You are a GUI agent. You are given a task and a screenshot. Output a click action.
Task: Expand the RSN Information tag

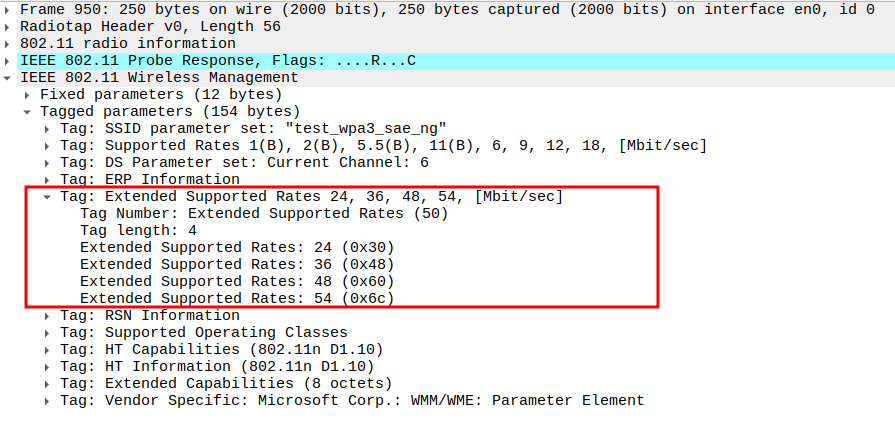point(48,316)
